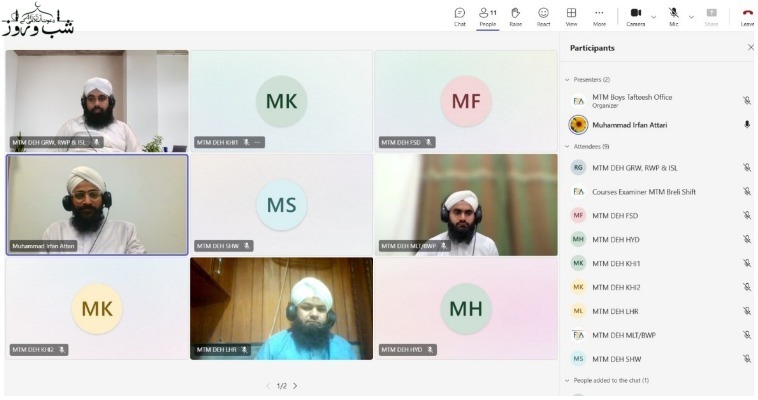
Task: Go to next page of video gallery
Action: [295, 386]
